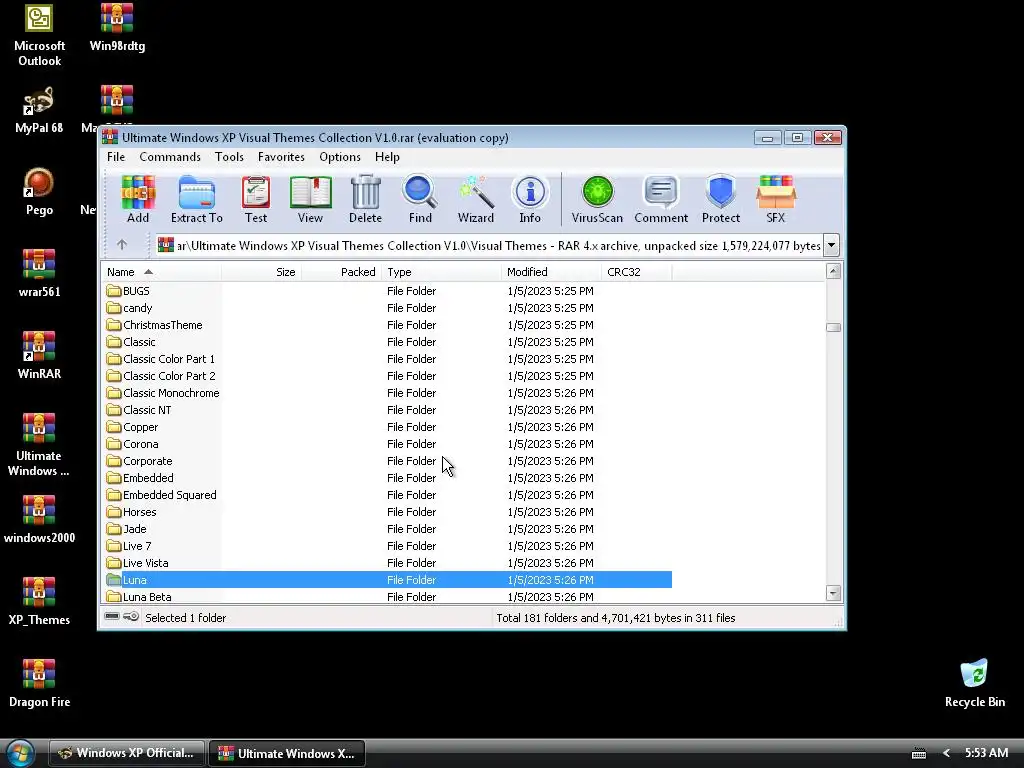
Task: Click the file list scroll up arrow
Action: point(833,271)
